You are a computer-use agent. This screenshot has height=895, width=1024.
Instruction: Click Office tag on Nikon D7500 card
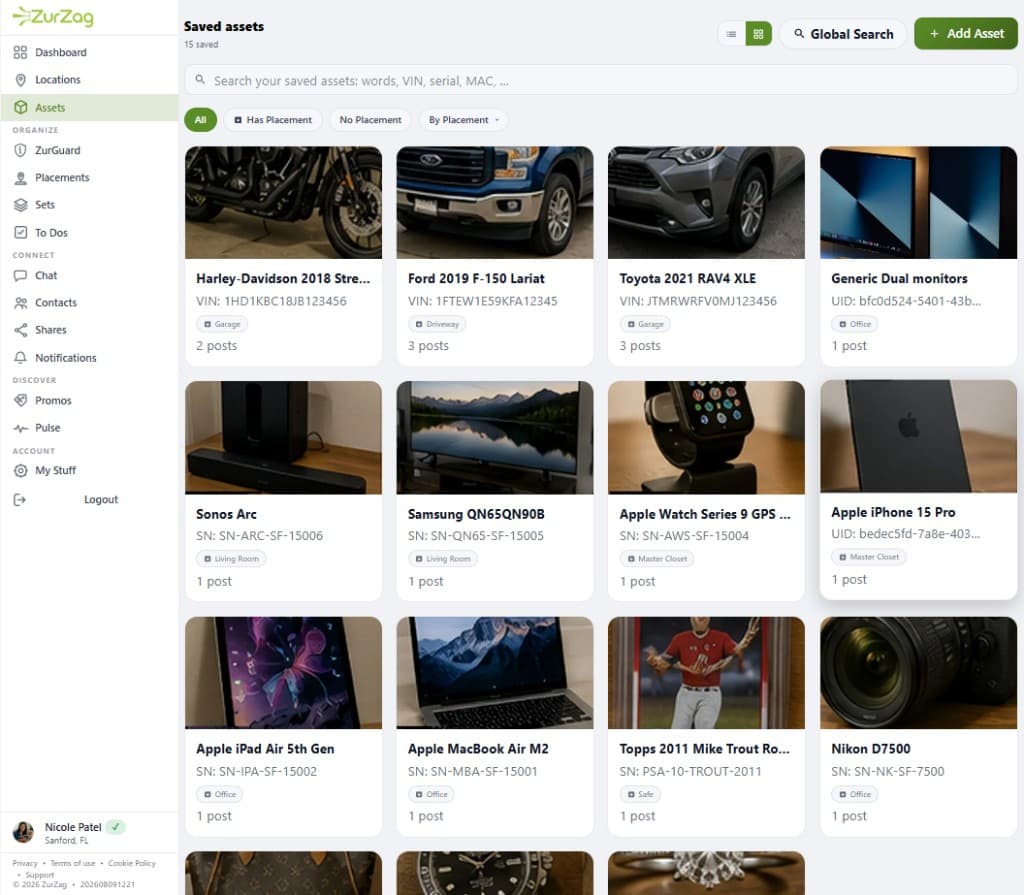pyautogui.click(x=855, y=794)
